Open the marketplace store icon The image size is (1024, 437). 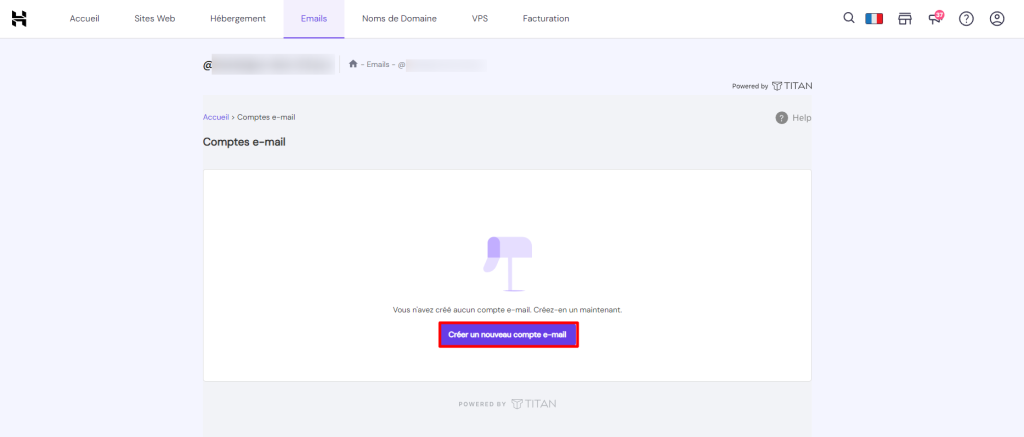click(x=905, y=18)
